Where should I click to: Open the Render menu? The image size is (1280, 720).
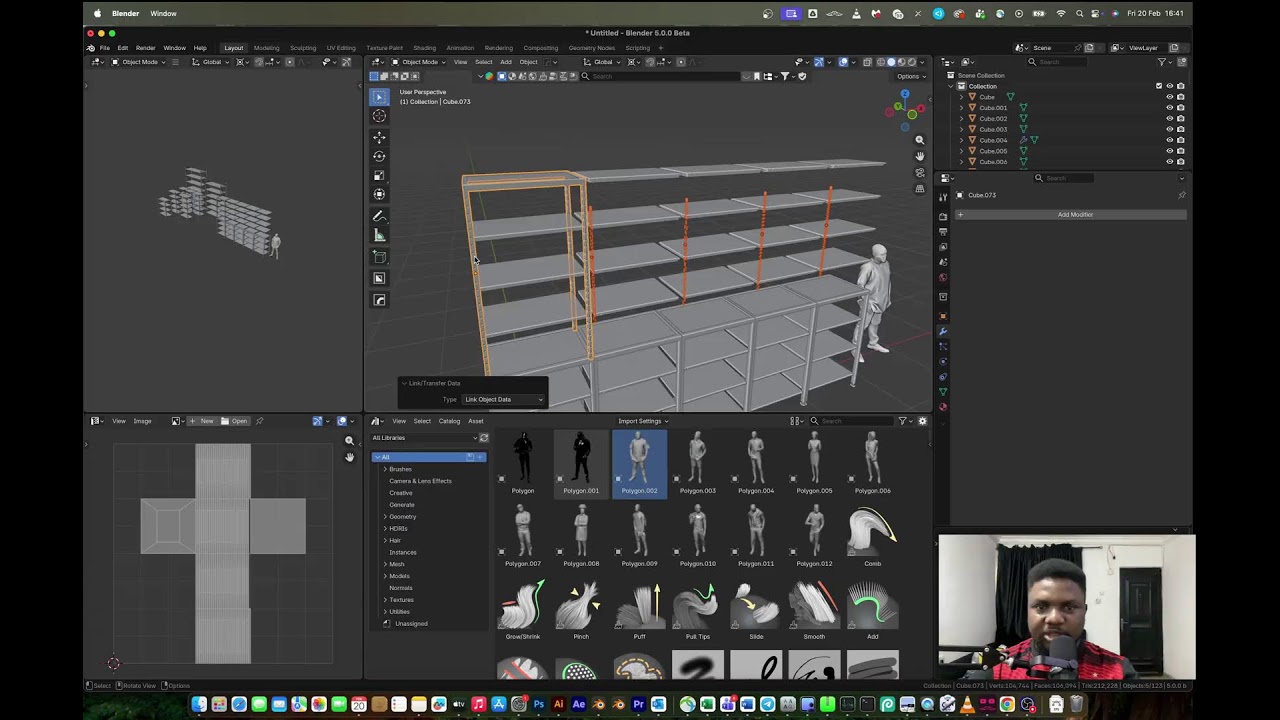tap(145, 48)
